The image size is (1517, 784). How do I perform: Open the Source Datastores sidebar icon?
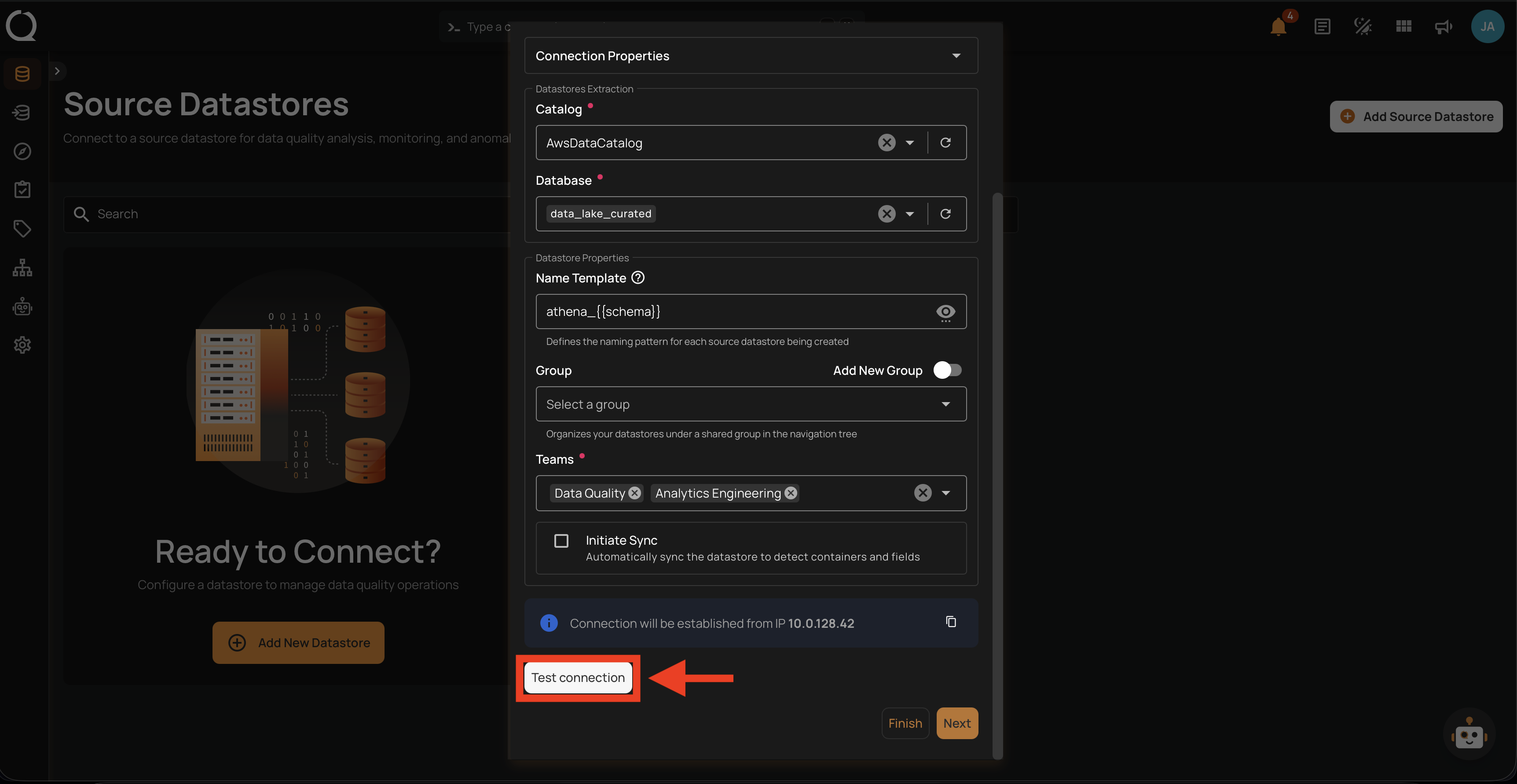(22, 73)
